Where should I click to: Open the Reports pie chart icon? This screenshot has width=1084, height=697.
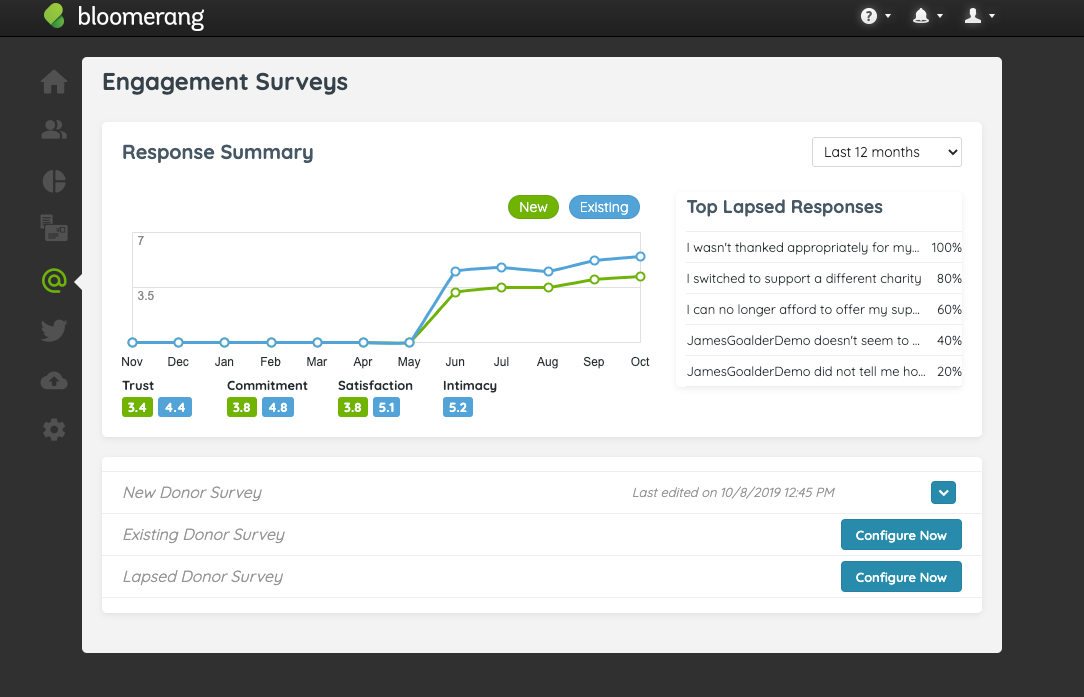click(54, 181)
